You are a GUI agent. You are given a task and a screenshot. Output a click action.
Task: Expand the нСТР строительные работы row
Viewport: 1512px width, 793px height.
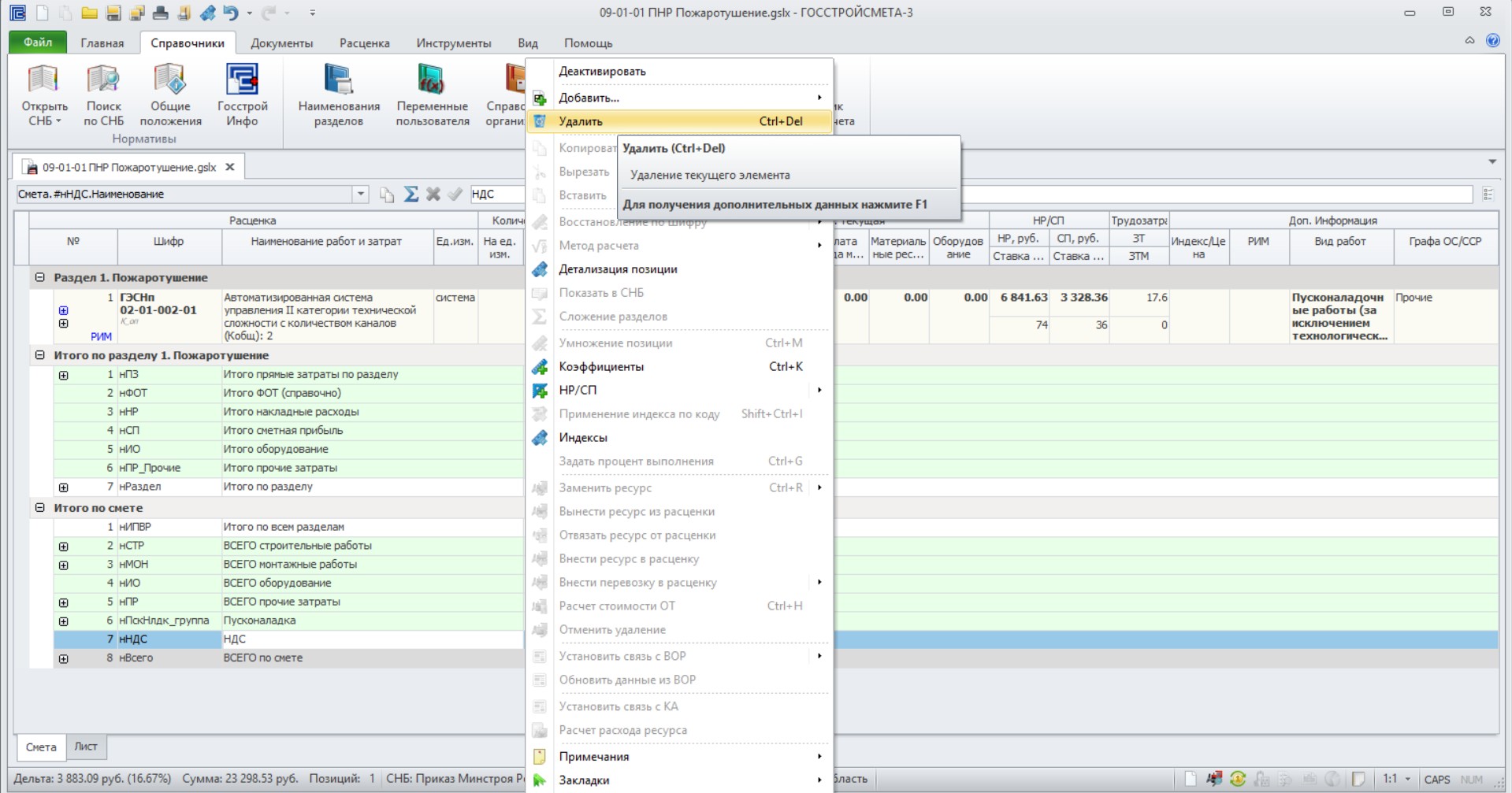[63, 547]
